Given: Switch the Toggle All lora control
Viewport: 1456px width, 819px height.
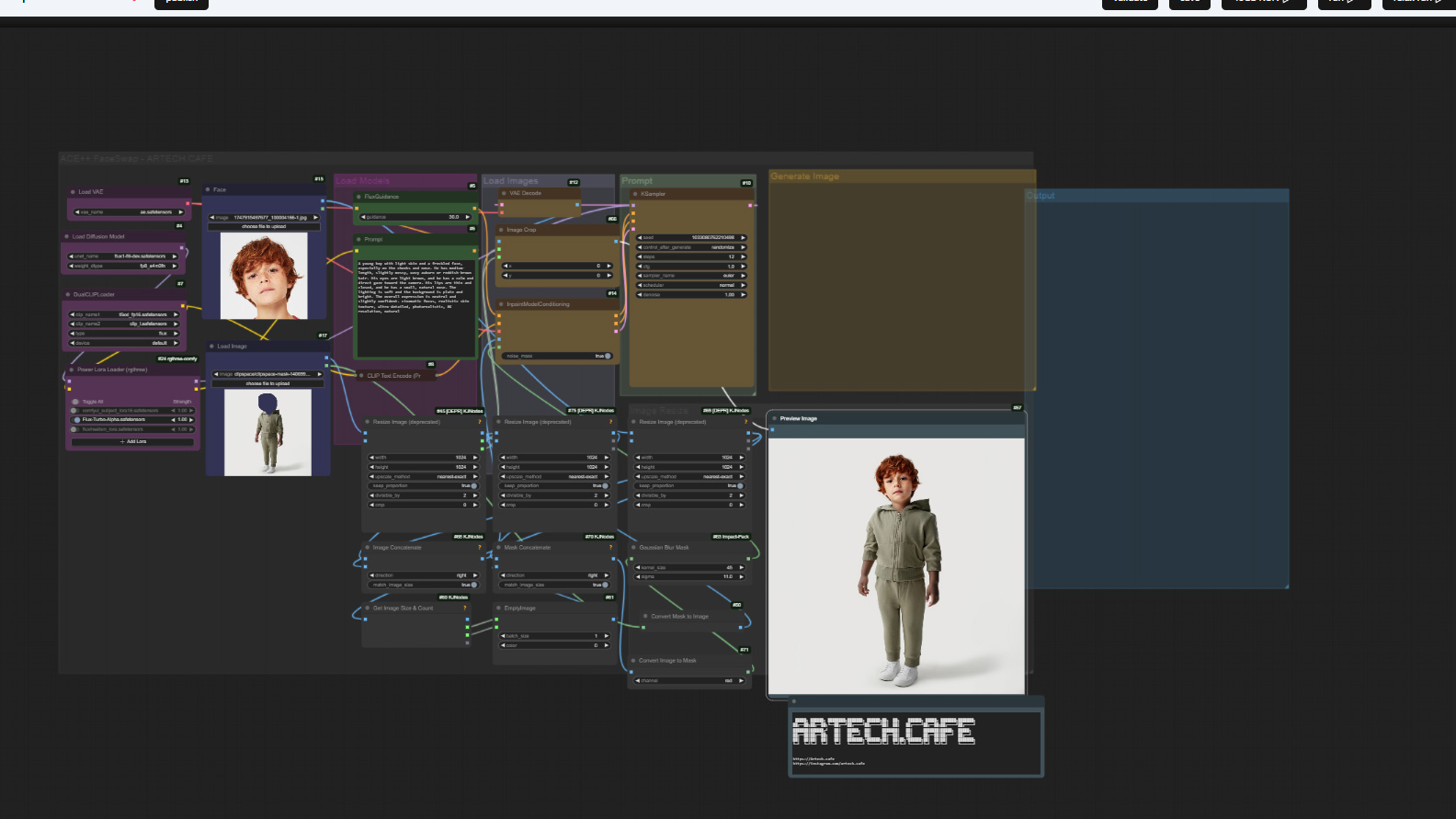Looking at the screenshot, I should point(76,402).
